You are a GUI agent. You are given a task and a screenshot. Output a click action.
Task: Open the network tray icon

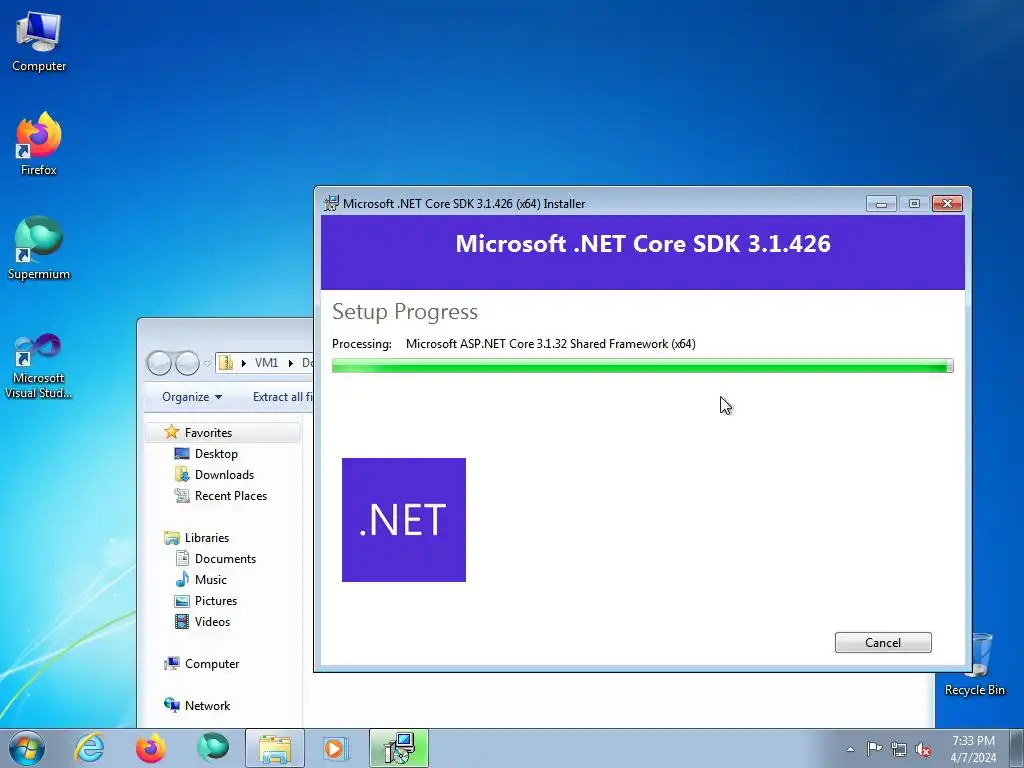click(x=899, y=749)
